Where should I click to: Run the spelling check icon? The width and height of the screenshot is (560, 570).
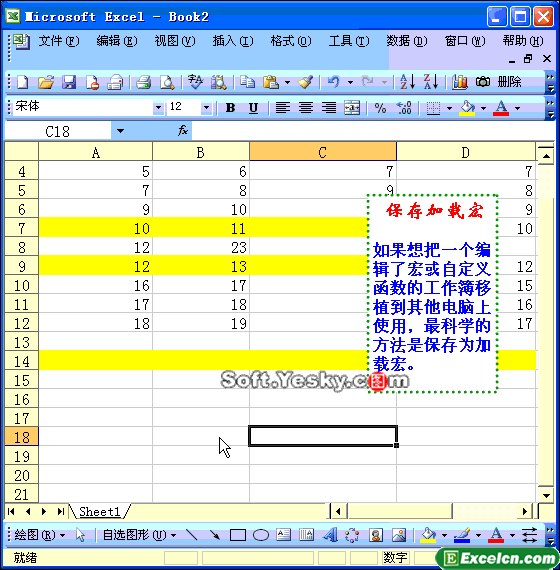pos(195,82)
